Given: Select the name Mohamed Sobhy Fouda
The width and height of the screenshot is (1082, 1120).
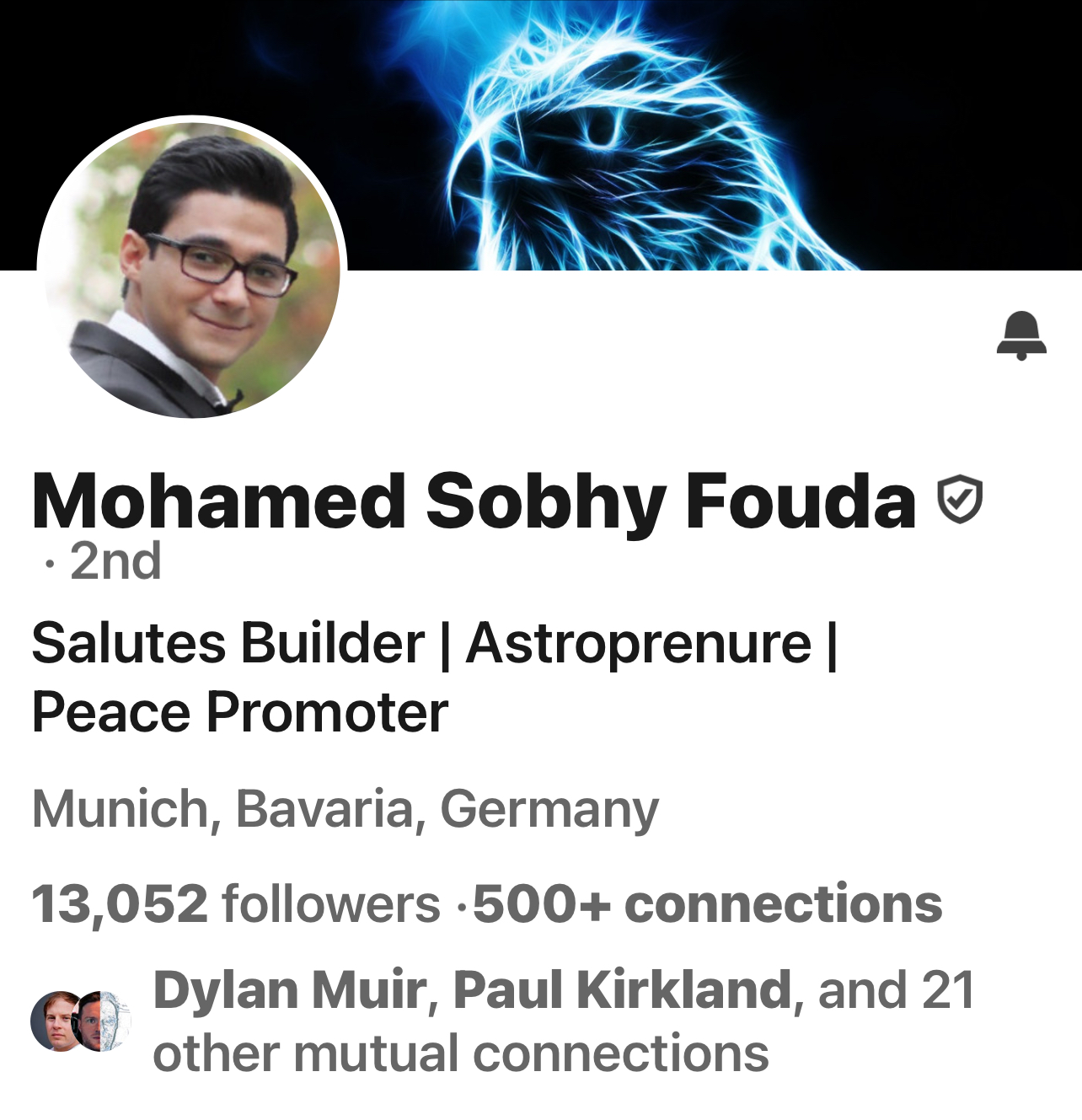Looking at the screenshot, I should coord(474,501).
